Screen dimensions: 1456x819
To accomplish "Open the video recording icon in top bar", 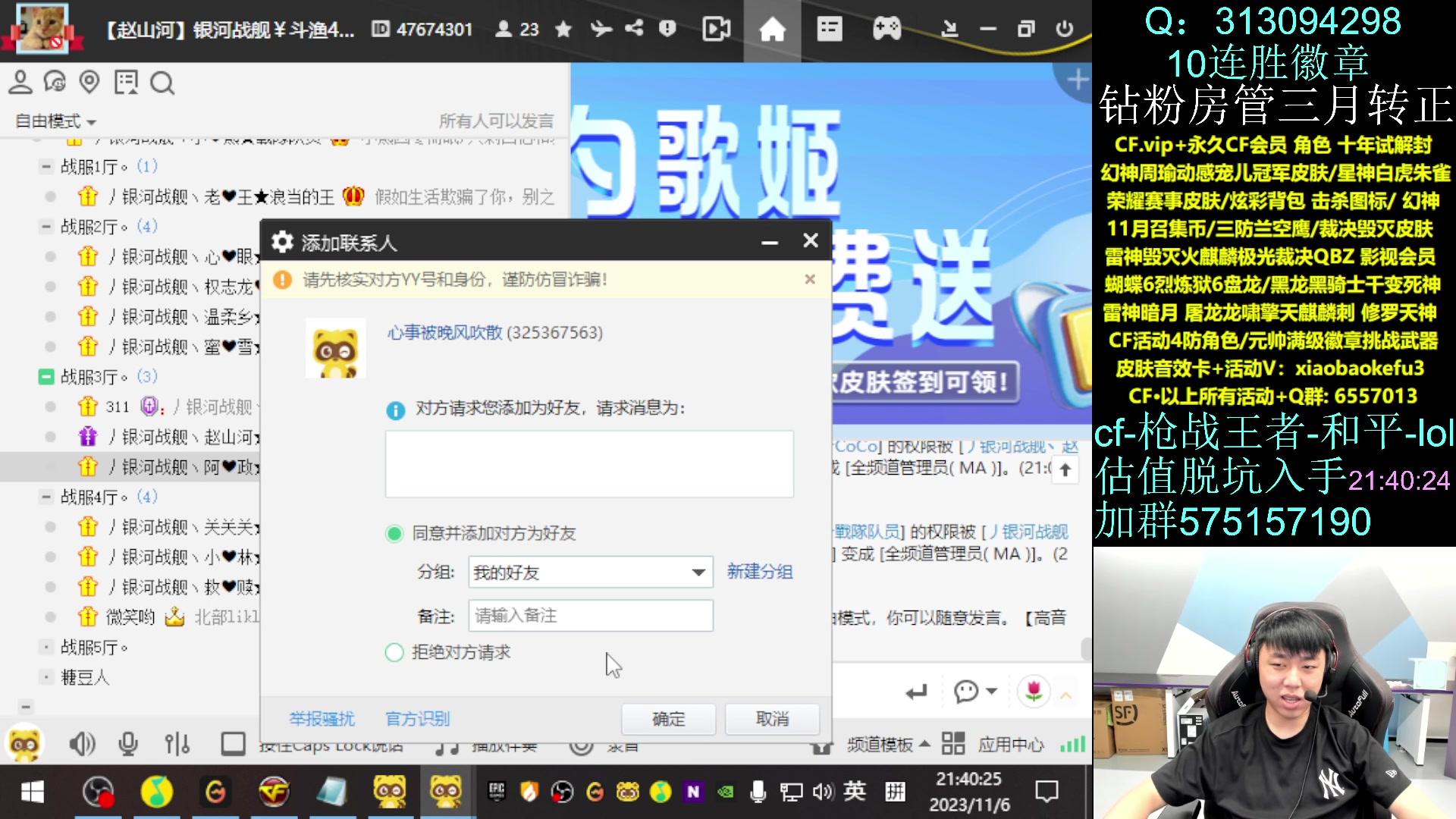I will click(716, 30).
